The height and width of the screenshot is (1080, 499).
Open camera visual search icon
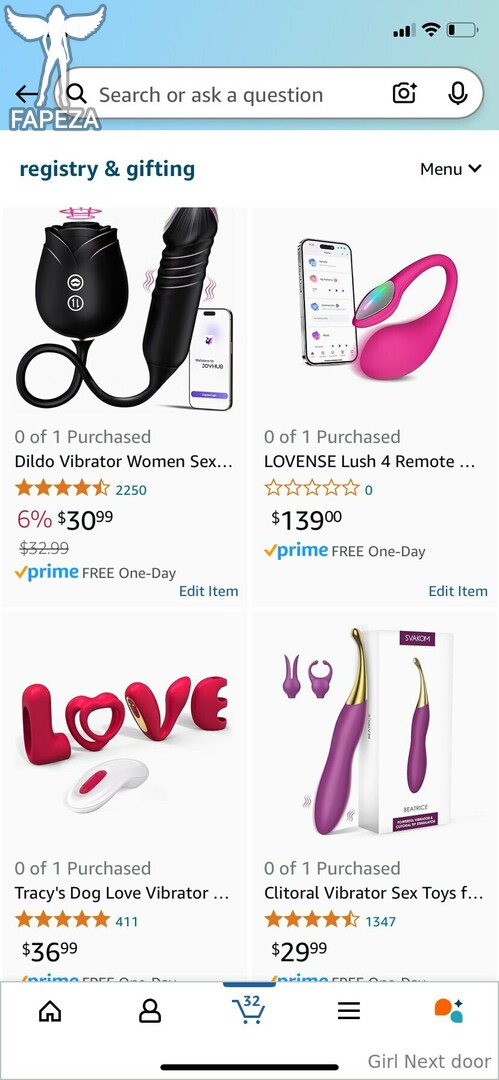click(x=405, y=93)
